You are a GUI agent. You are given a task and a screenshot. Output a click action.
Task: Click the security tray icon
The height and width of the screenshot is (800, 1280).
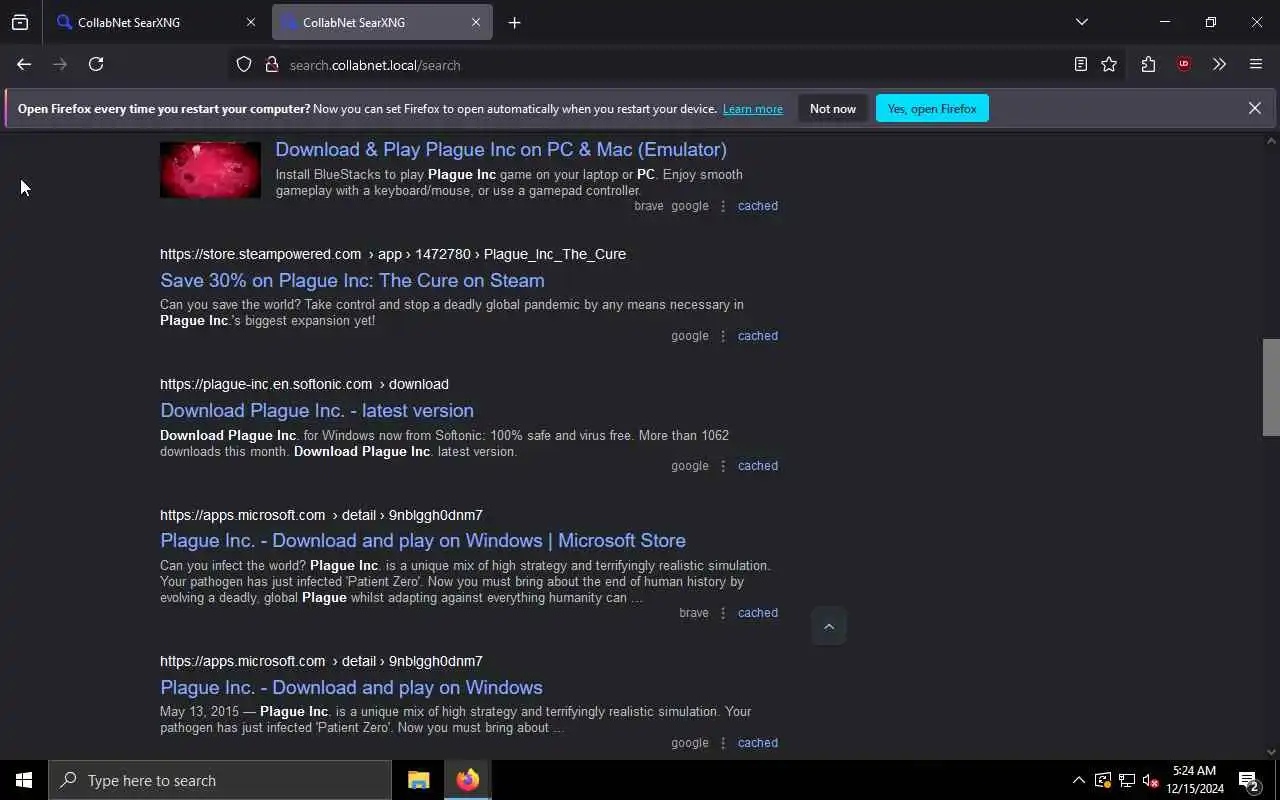[x=1102, y=780]
